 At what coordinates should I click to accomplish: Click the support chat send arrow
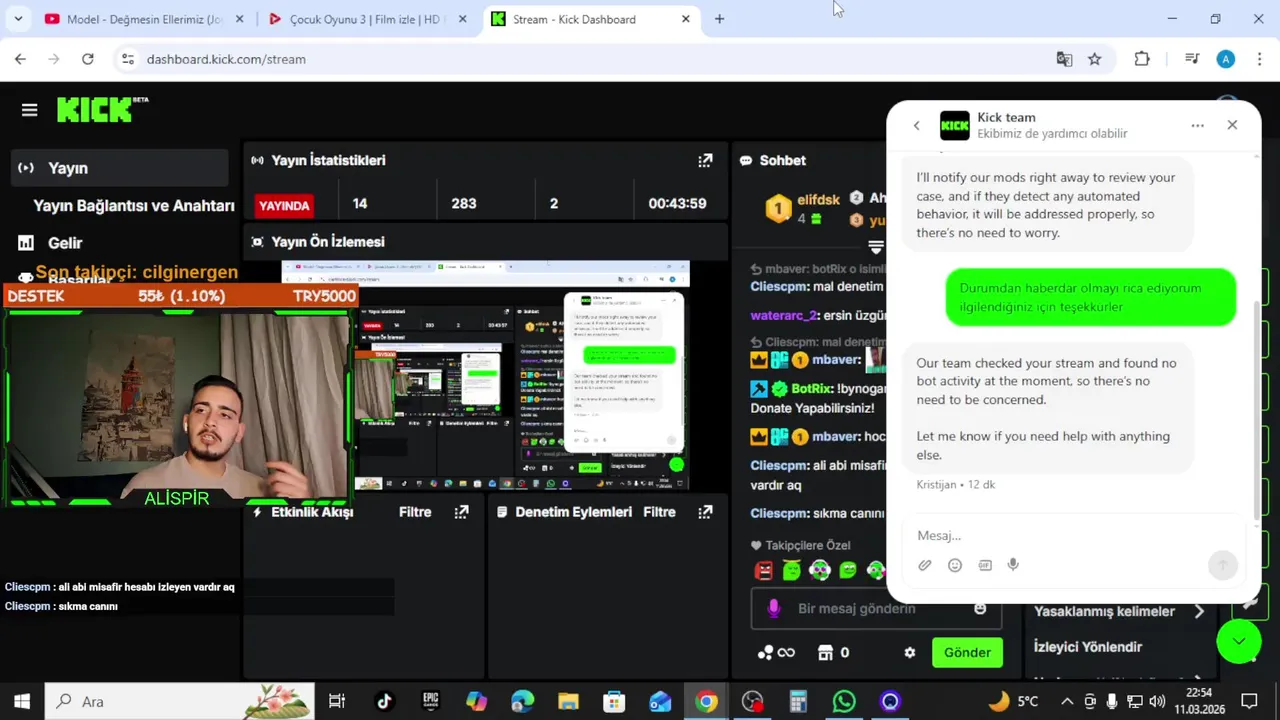click(1222, 565)
